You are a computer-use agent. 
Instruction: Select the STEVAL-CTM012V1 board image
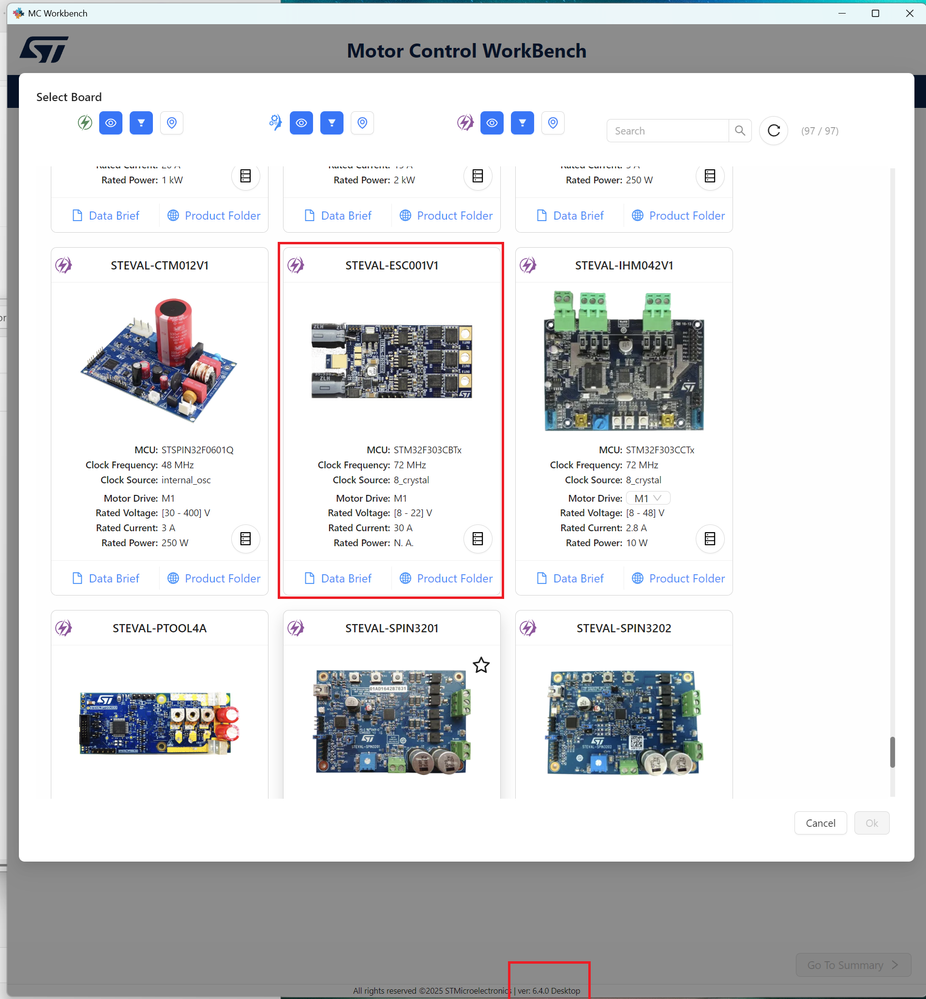[159, 359]
